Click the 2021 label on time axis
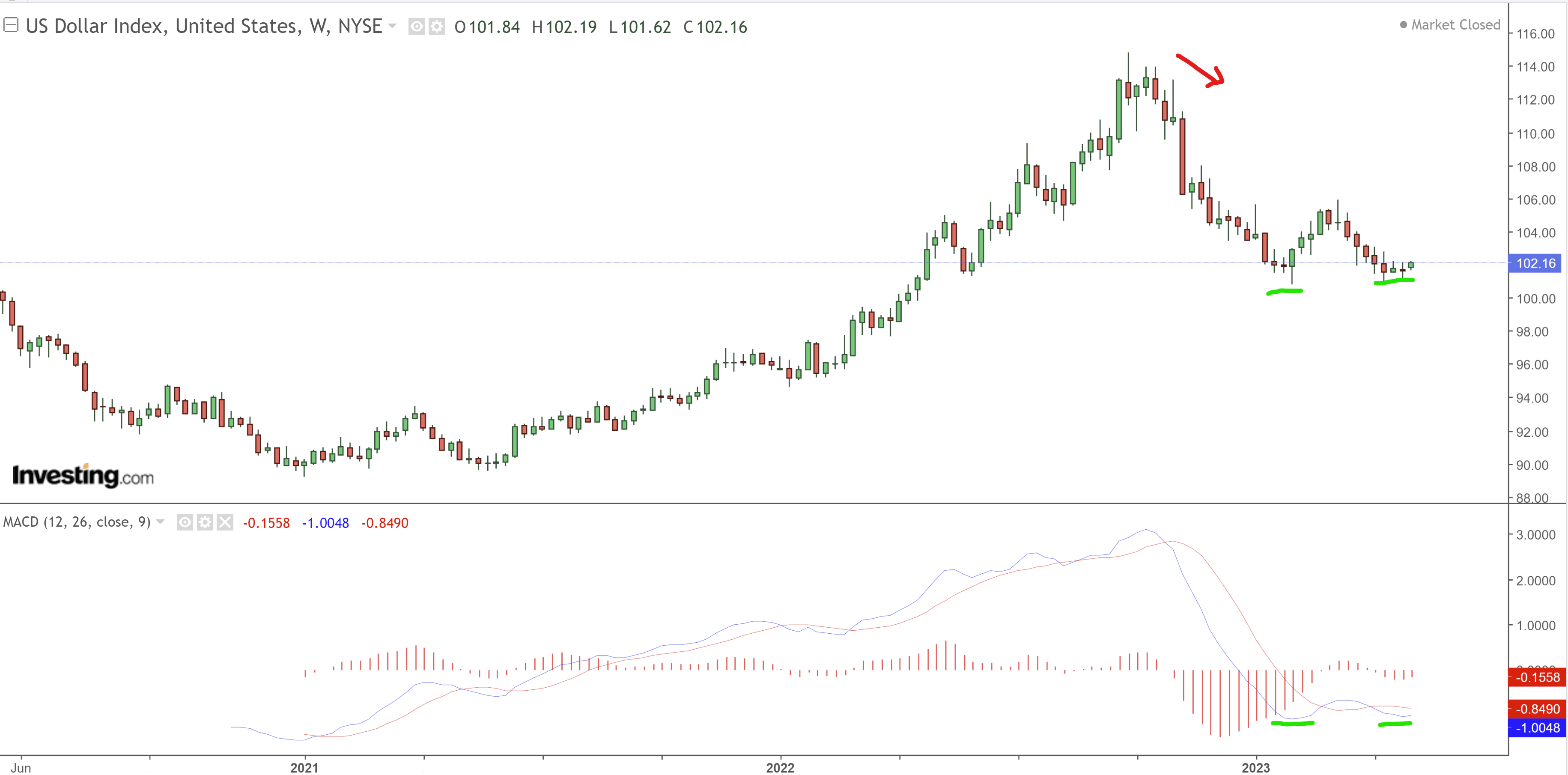Viewport: 1568px width, 775px height. [304, 767]
